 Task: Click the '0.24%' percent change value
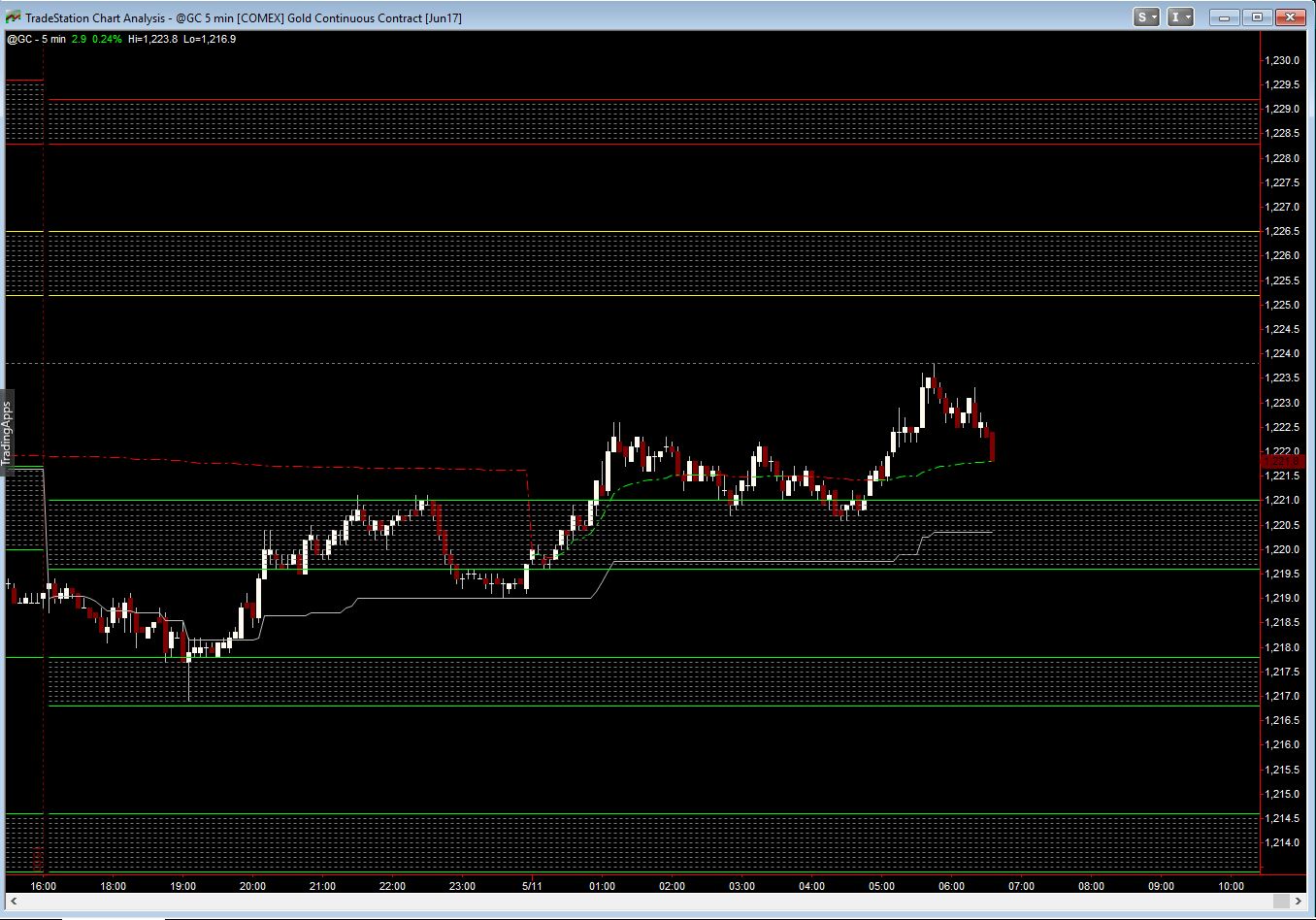click(x=107, y=39)
